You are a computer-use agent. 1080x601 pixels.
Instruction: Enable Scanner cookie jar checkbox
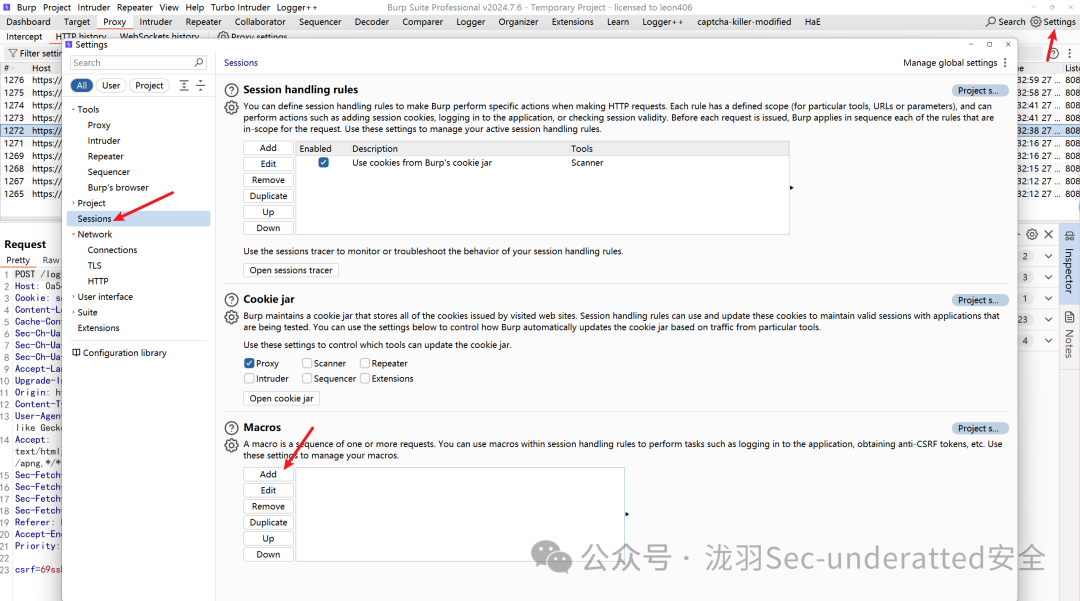point(307,363)
